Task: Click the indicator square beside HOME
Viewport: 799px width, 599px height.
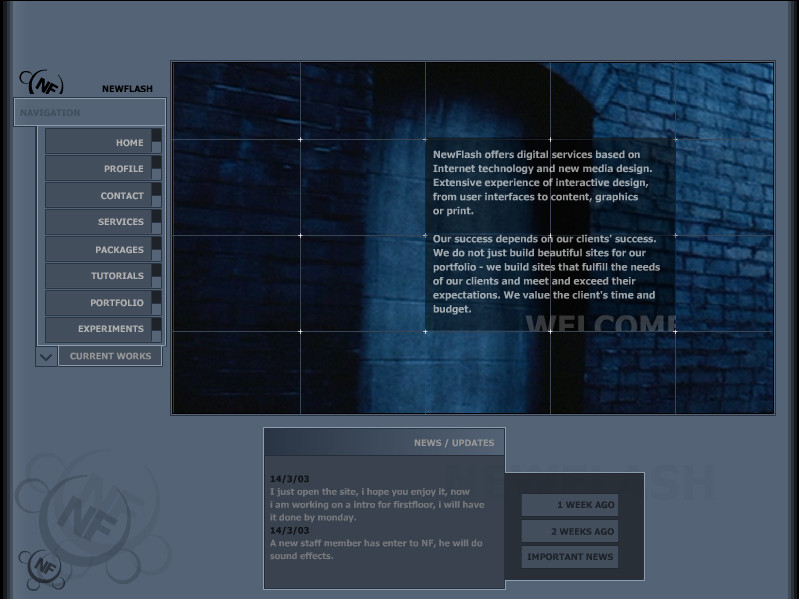Action: 156,141
